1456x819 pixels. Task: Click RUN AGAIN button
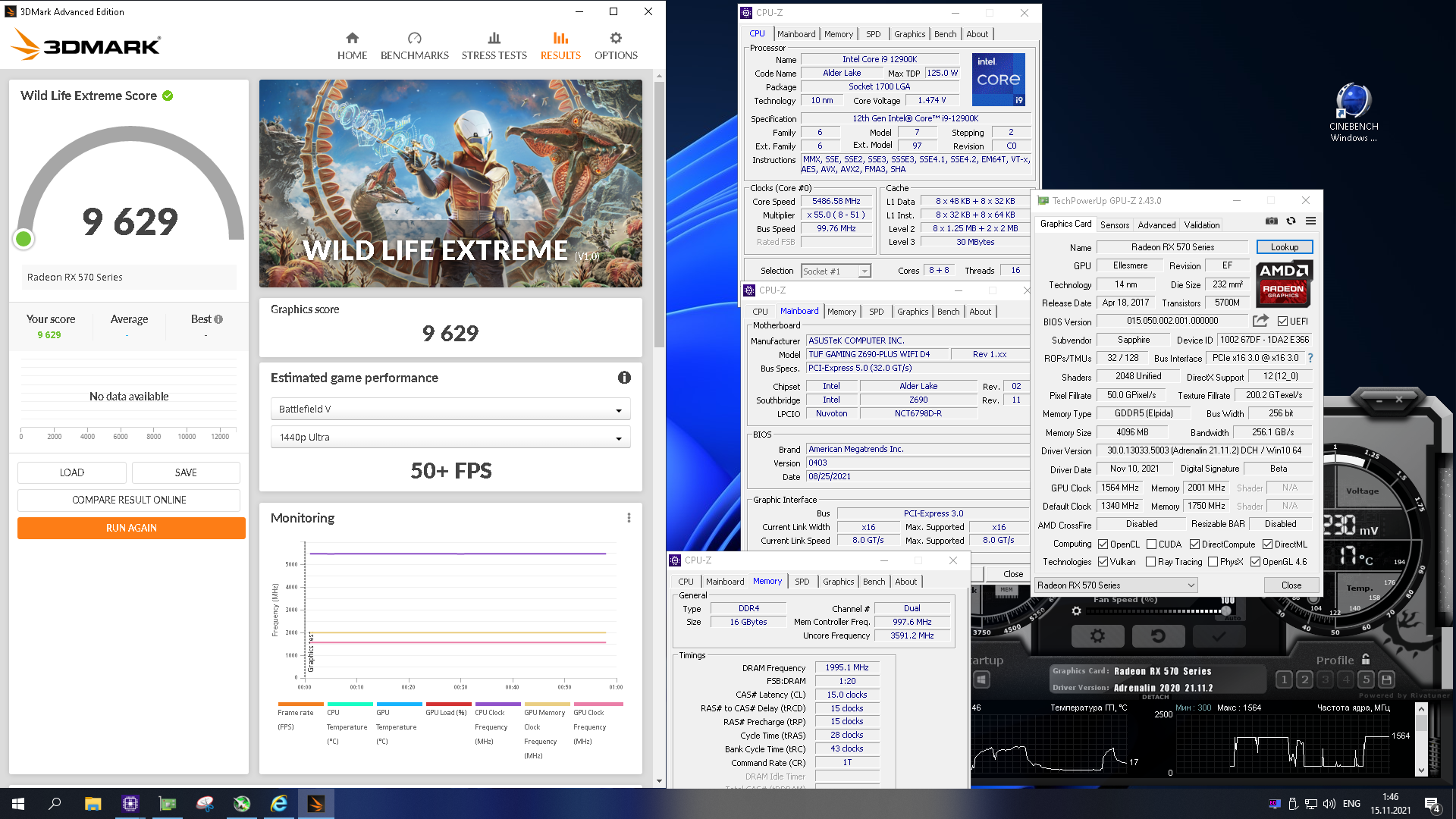coord(131,528)
